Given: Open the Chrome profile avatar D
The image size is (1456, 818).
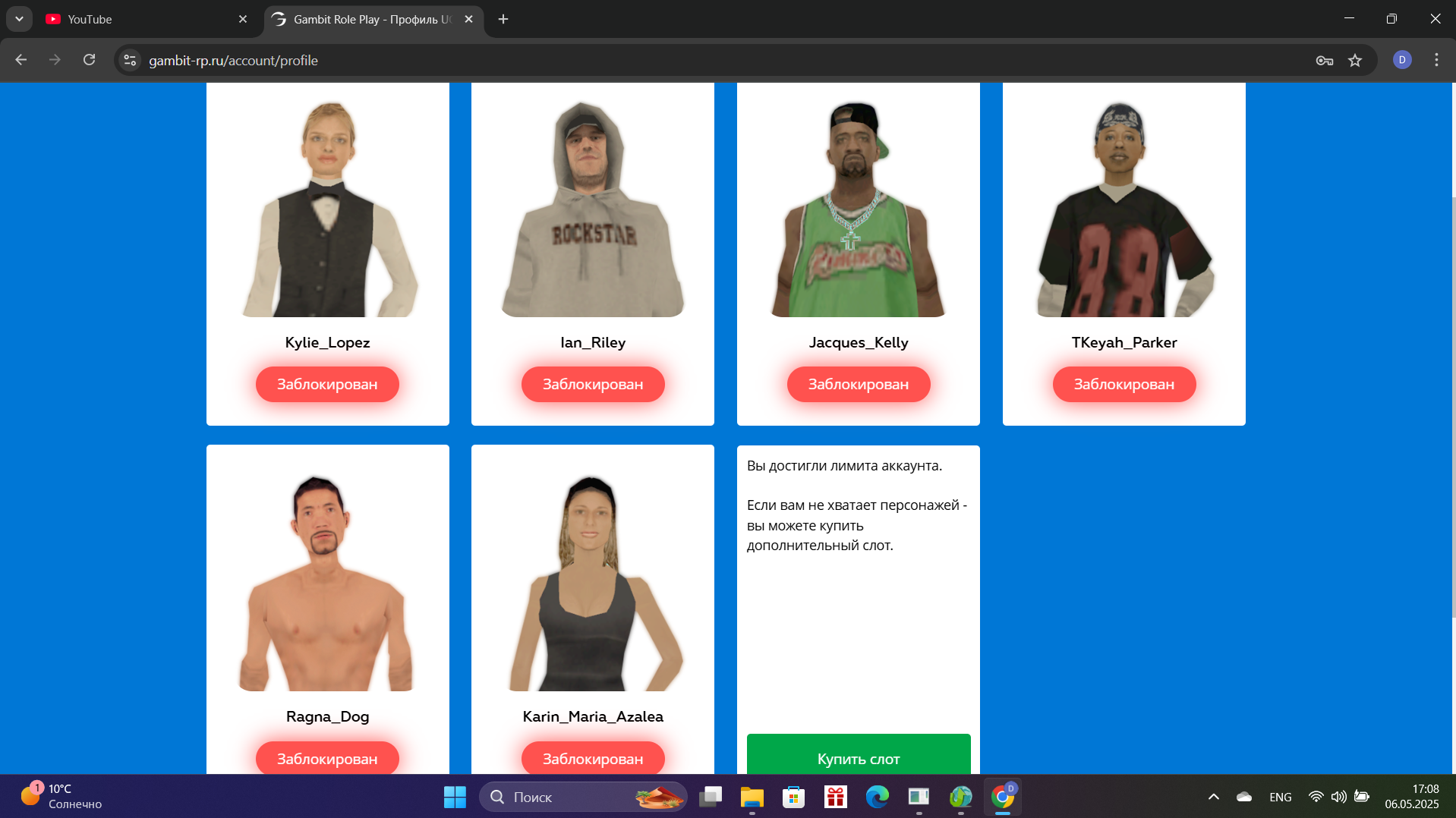Looking at the screenshot, I should click(1402, 60).
